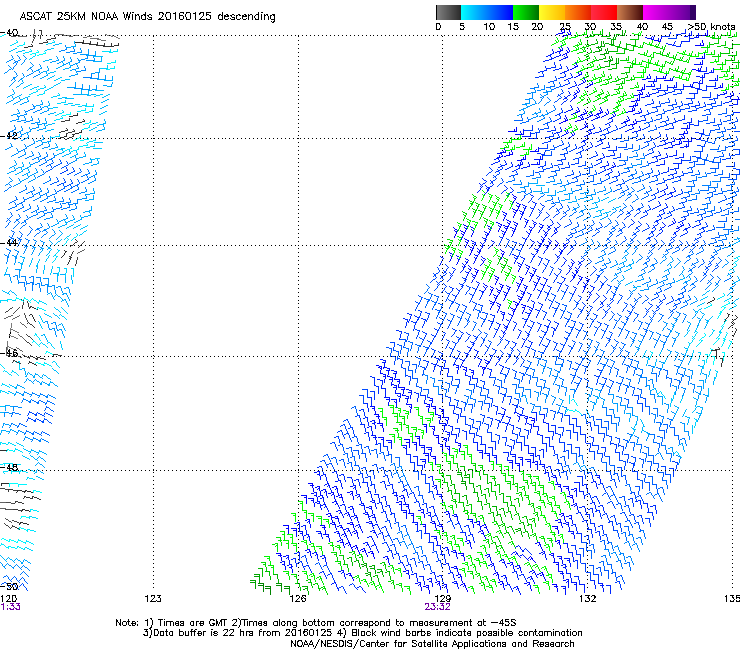Click the blue 10-15 knots color band in the legend
Viewport: 740px width, 650px height.
[x=500, y=12]
